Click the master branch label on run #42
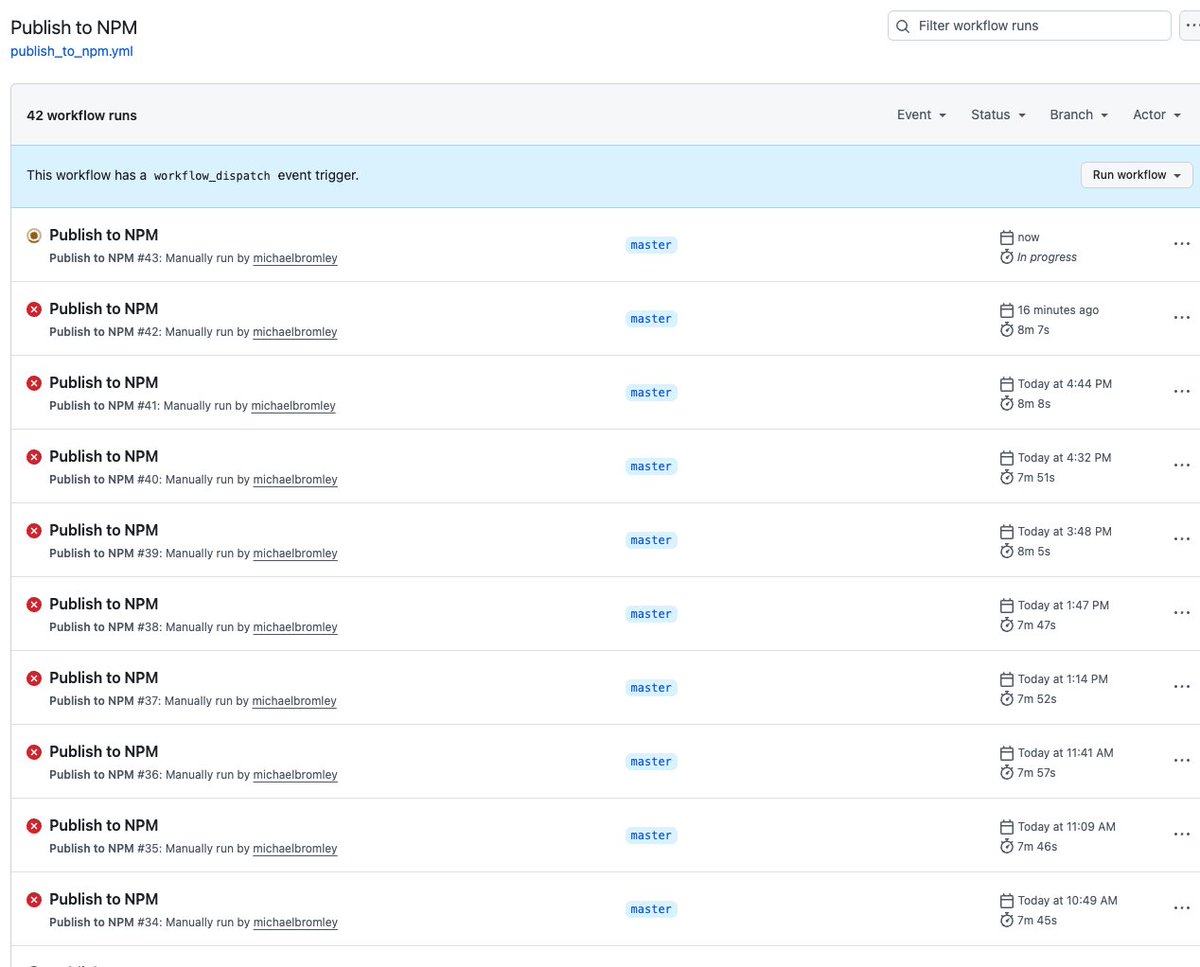Image resolution: width=1200 pixels, height=967 pixels. pos(651,319)
